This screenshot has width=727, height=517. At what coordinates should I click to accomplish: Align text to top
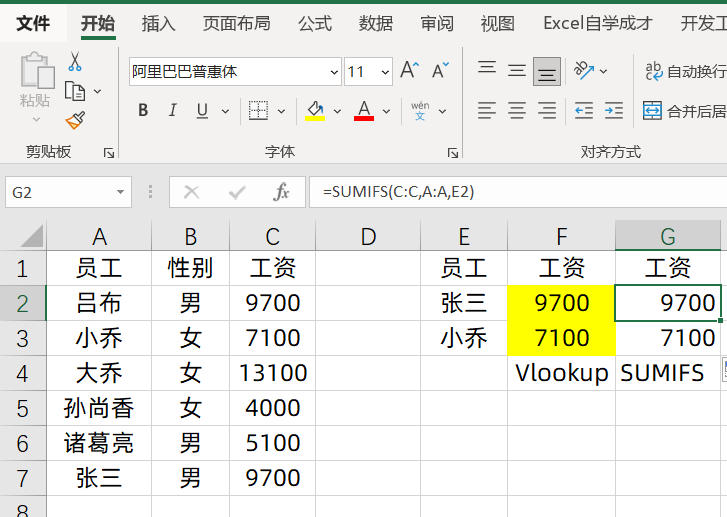click(x=487, y=70)
